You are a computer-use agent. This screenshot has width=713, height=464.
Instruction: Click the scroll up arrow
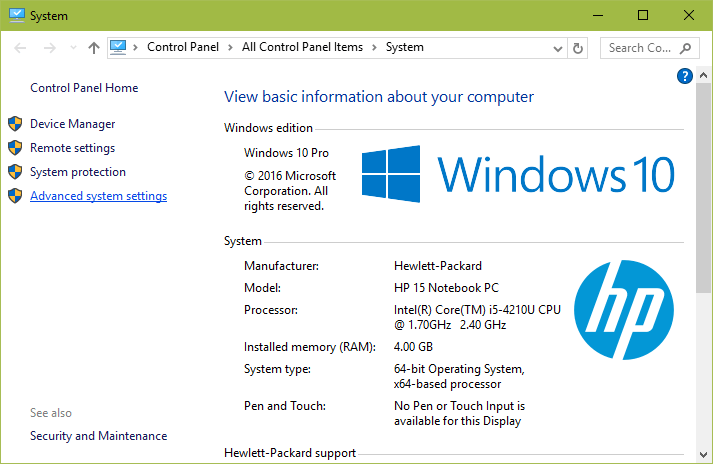(703, 76)
